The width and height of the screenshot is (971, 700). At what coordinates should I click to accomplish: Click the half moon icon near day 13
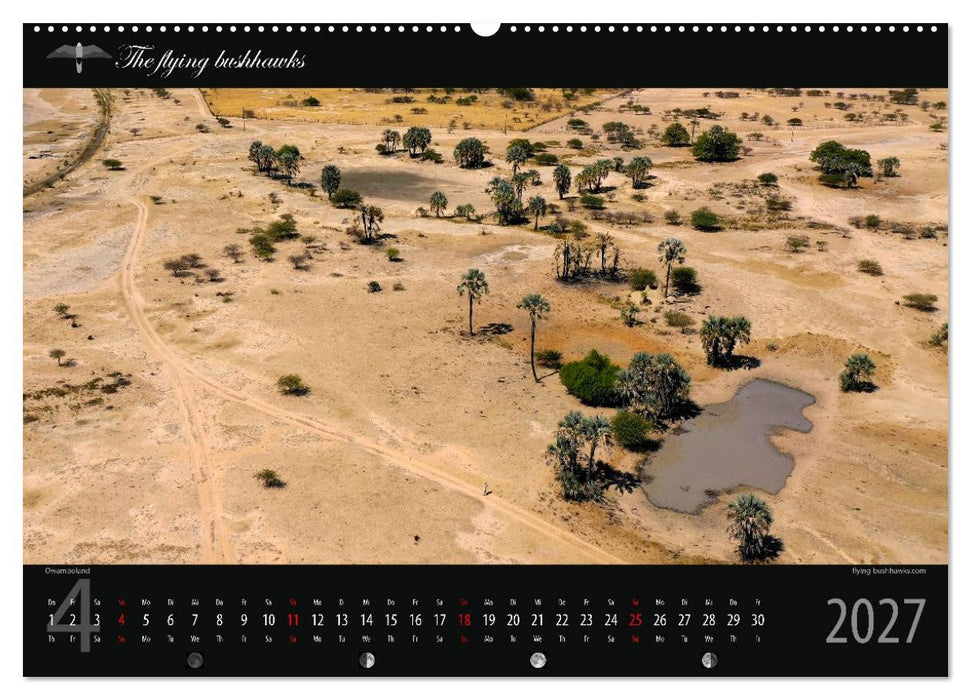[367, 658]
